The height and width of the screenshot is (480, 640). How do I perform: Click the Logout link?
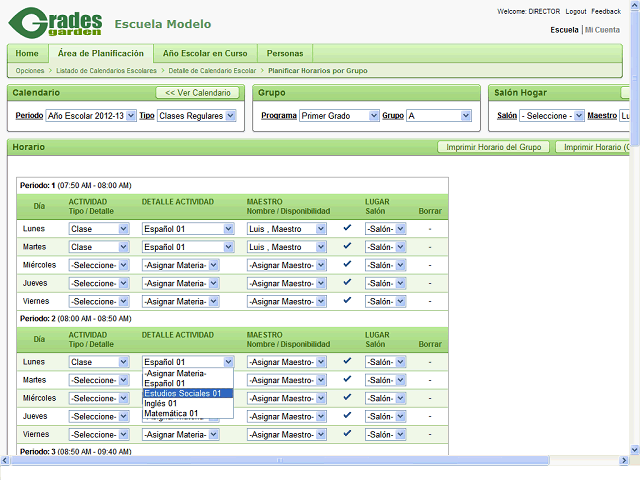(x=575, y=12)
